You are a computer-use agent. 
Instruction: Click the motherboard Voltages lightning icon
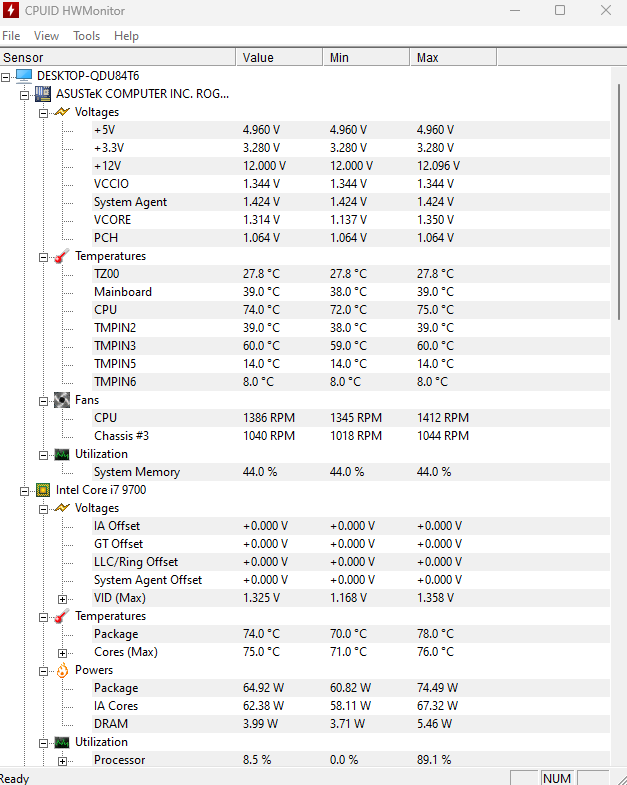(62, 112)
